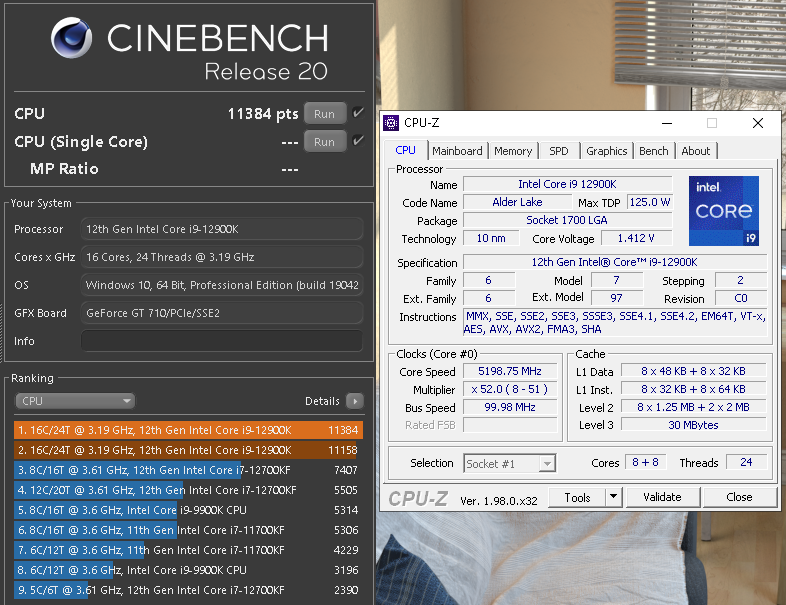Open the Memory tab
This screenshot has height=605, width=786.
513,151
